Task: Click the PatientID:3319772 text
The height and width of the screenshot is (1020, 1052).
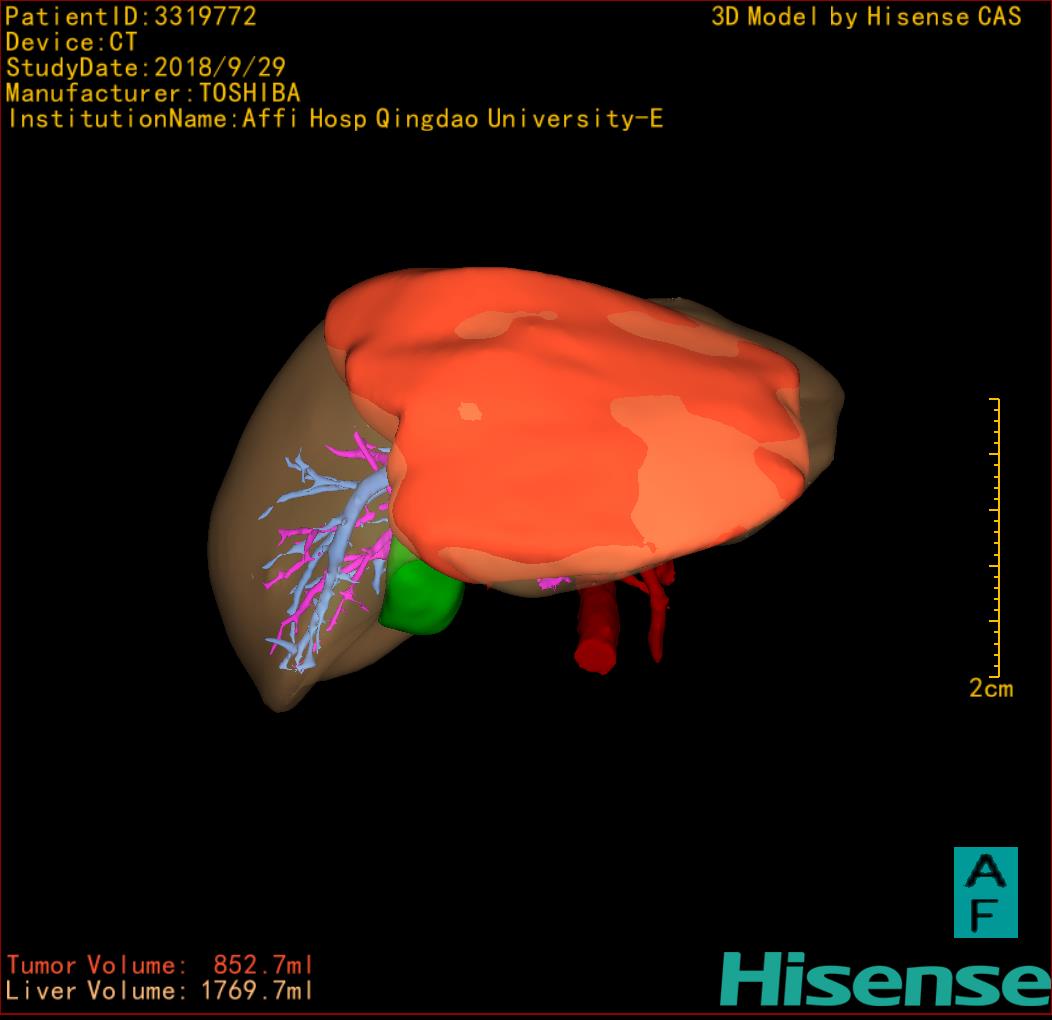Action: pos(131,17)
